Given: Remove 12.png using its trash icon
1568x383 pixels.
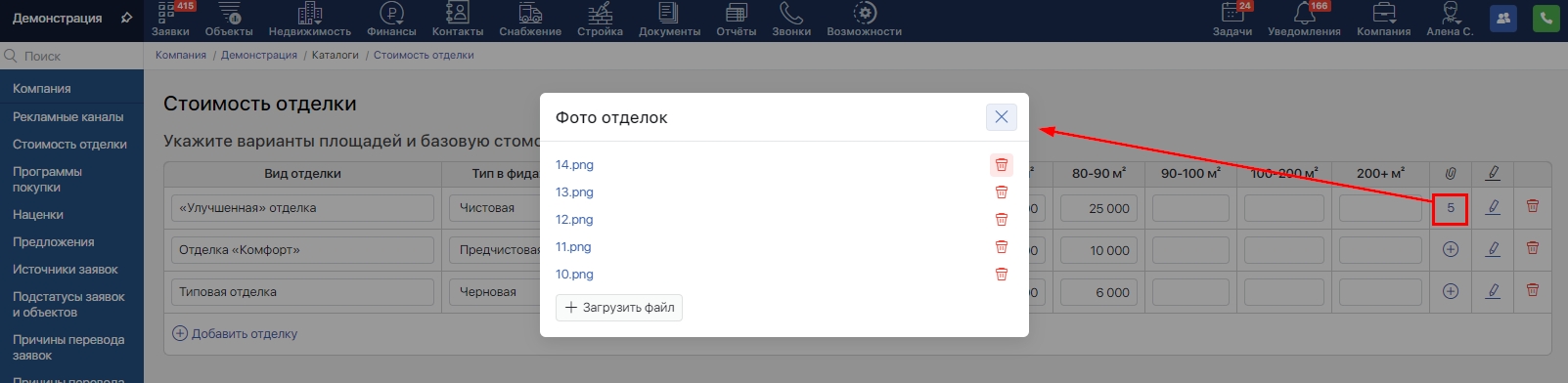Looking at the screenshot, I should (x=1001, y=220).
